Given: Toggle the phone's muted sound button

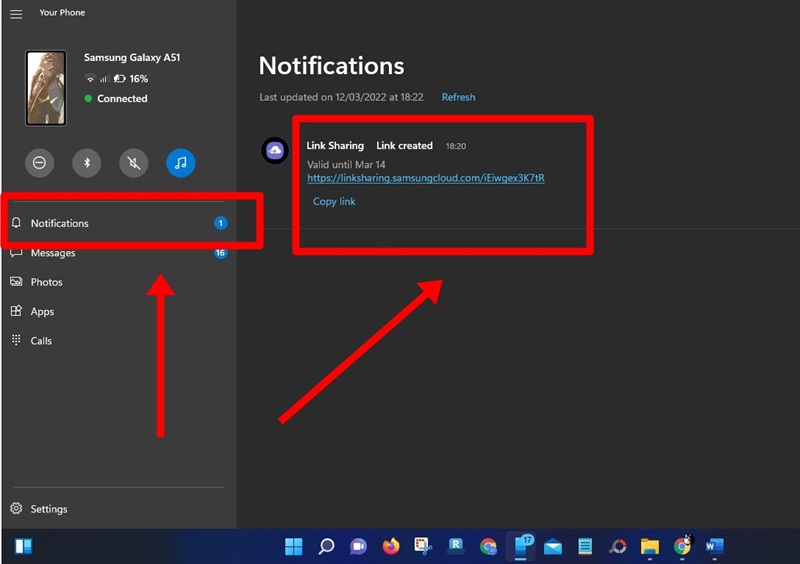Looking at the screenshot, I should pos(134,162).
